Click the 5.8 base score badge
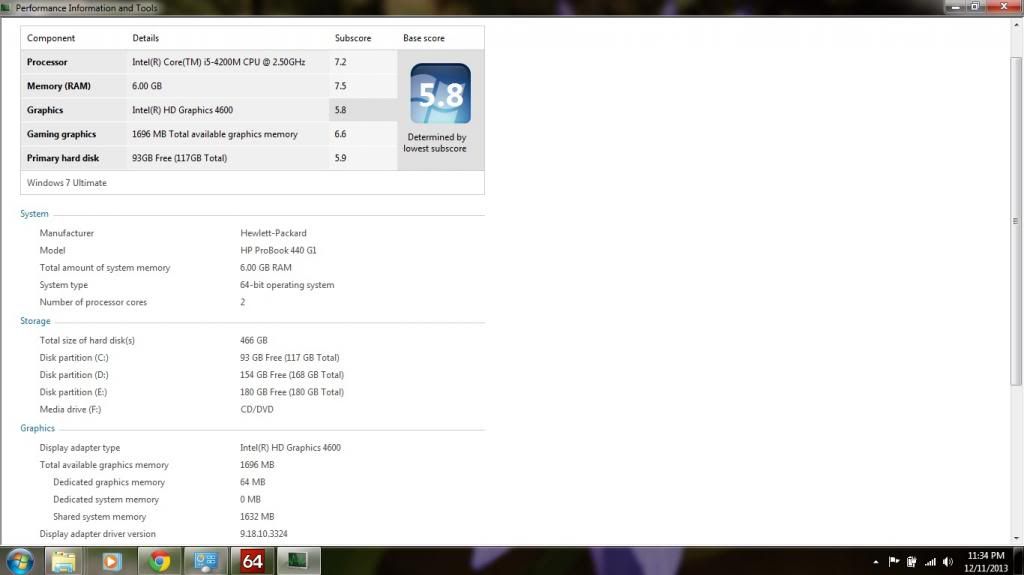The height and width of the screenshot is (575, 1024). [x=440, y=93]
